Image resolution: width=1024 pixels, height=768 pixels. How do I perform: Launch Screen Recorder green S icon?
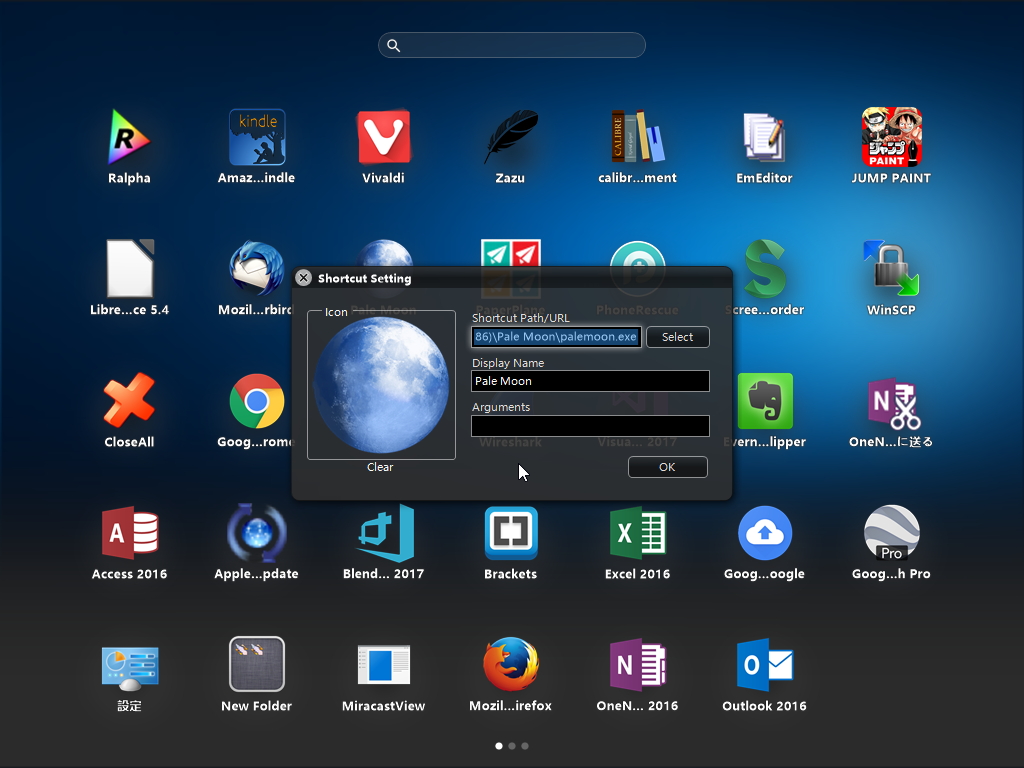coord(765,268)
